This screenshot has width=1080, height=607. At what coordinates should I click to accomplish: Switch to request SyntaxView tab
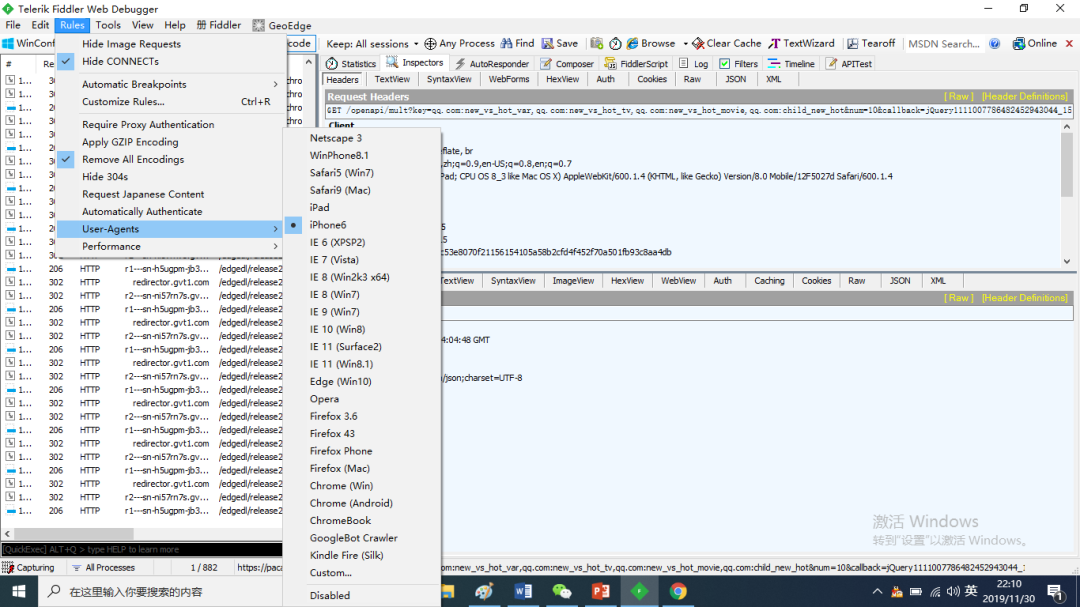[449, 79]
